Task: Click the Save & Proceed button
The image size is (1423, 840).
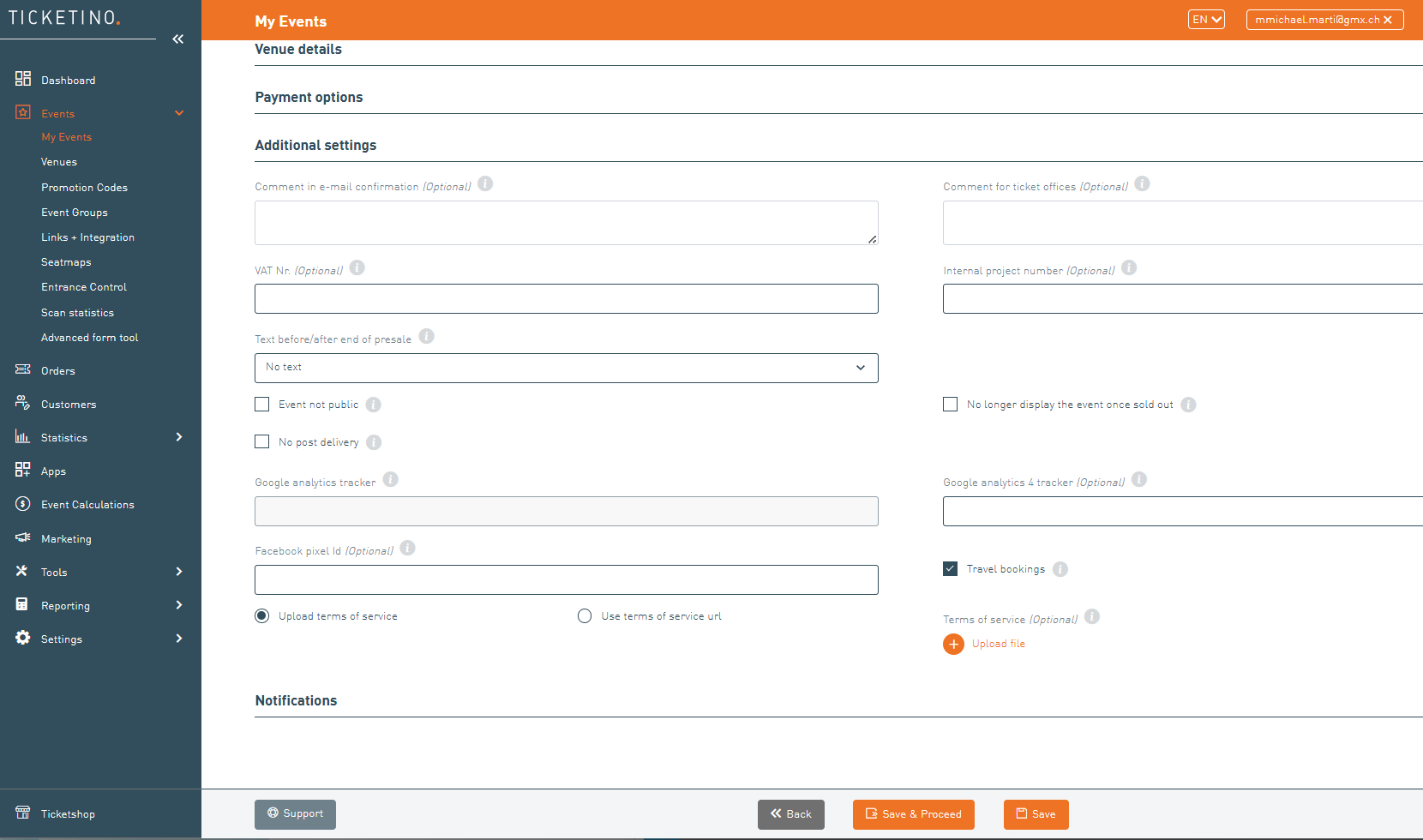Action: pyautogui.click(x=913, y=814)
